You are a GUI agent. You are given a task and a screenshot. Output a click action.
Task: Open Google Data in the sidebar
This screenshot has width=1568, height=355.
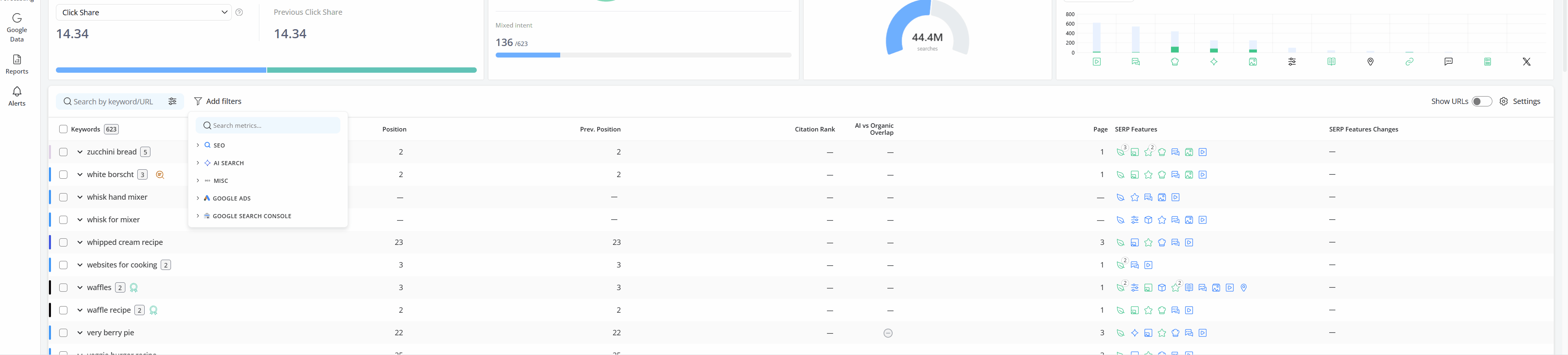click(x=17, y=28)
